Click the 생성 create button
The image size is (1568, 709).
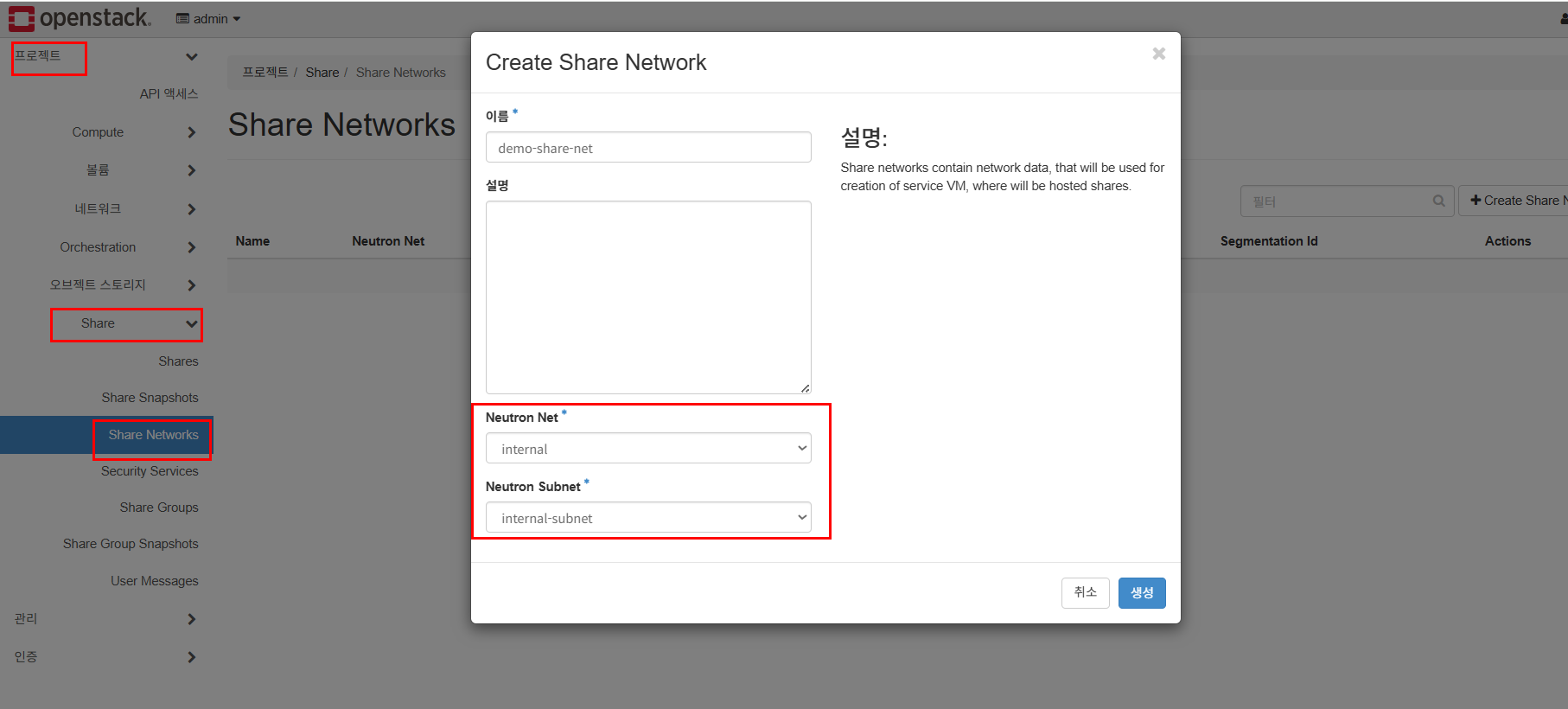(1142, 592)
